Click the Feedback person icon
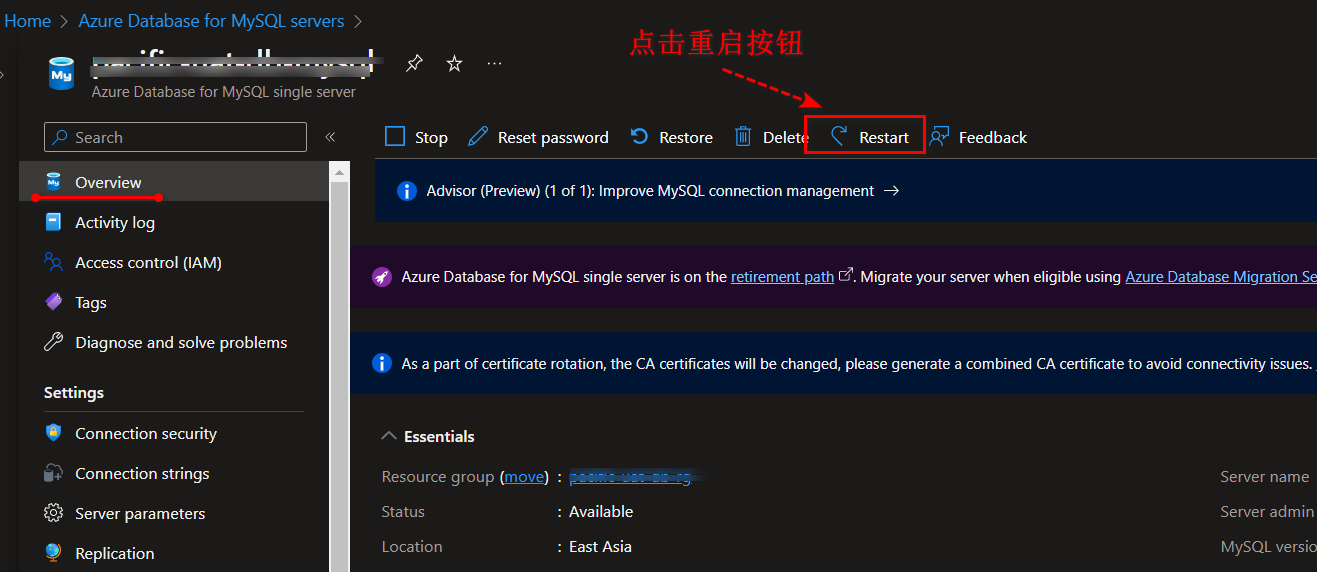 [939, 137]
